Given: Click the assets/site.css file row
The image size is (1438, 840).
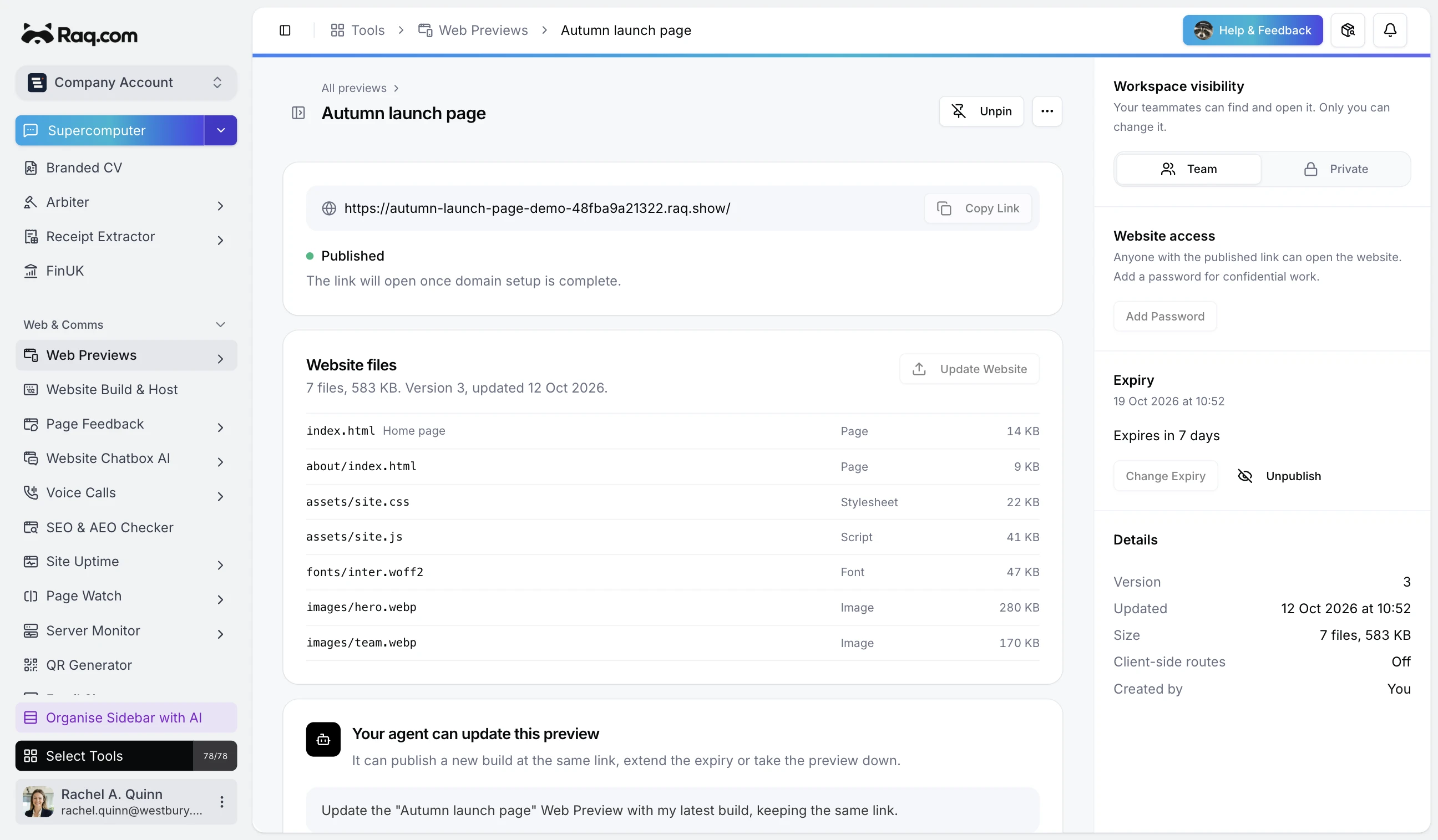Looking at the screenshot, I should coord(672,501).
